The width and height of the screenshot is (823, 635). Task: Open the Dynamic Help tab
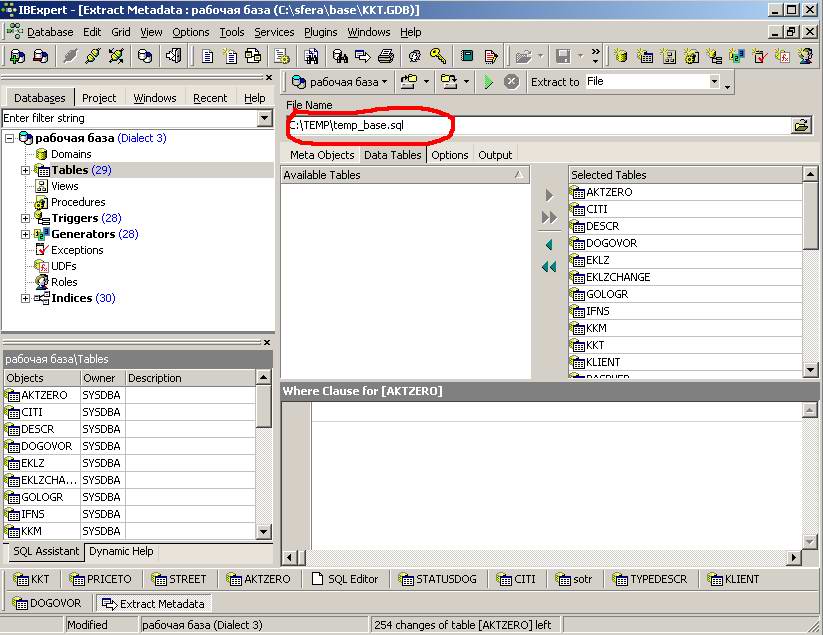[121, 551]
